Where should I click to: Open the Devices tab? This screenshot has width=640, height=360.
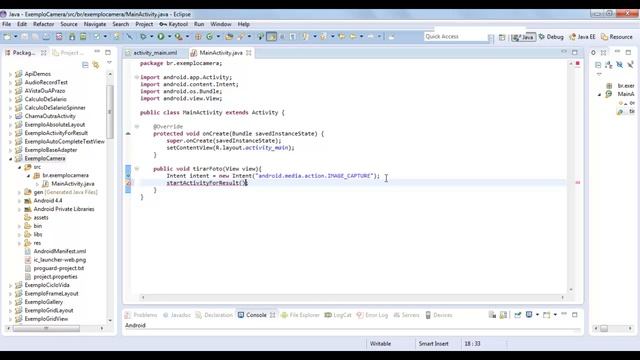439,315
